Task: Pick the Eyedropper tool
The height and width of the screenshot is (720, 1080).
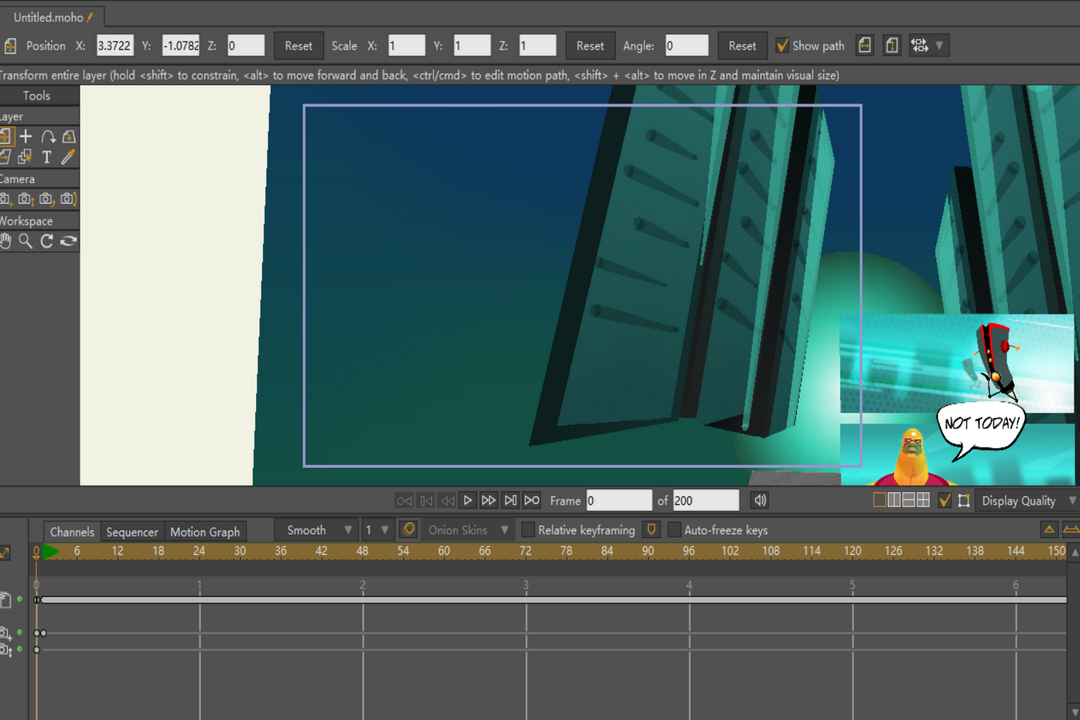Action: click(x=68, y=157)
